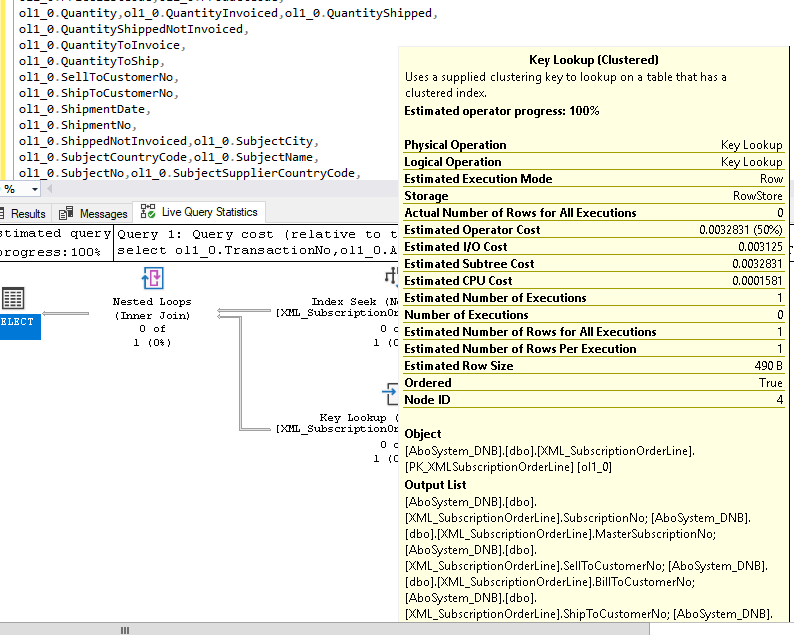The height and width of the screenshot is (635, 794).
Task: Click the Messages tab icon
Action: 66,213
